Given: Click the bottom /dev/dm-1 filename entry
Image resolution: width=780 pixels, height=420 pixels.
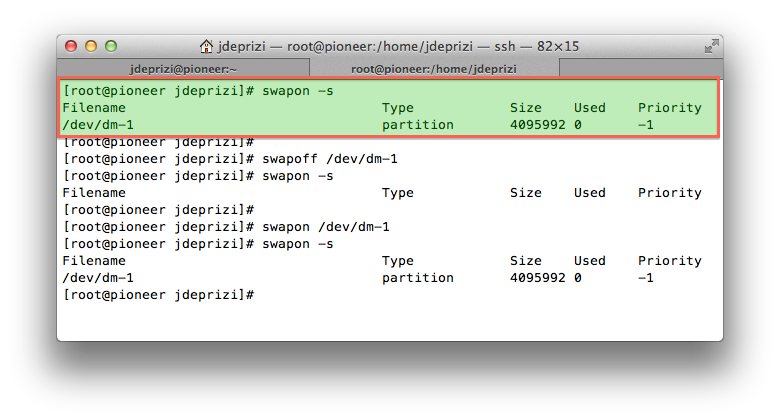Looking at the screenshot, I should (98, 278).
